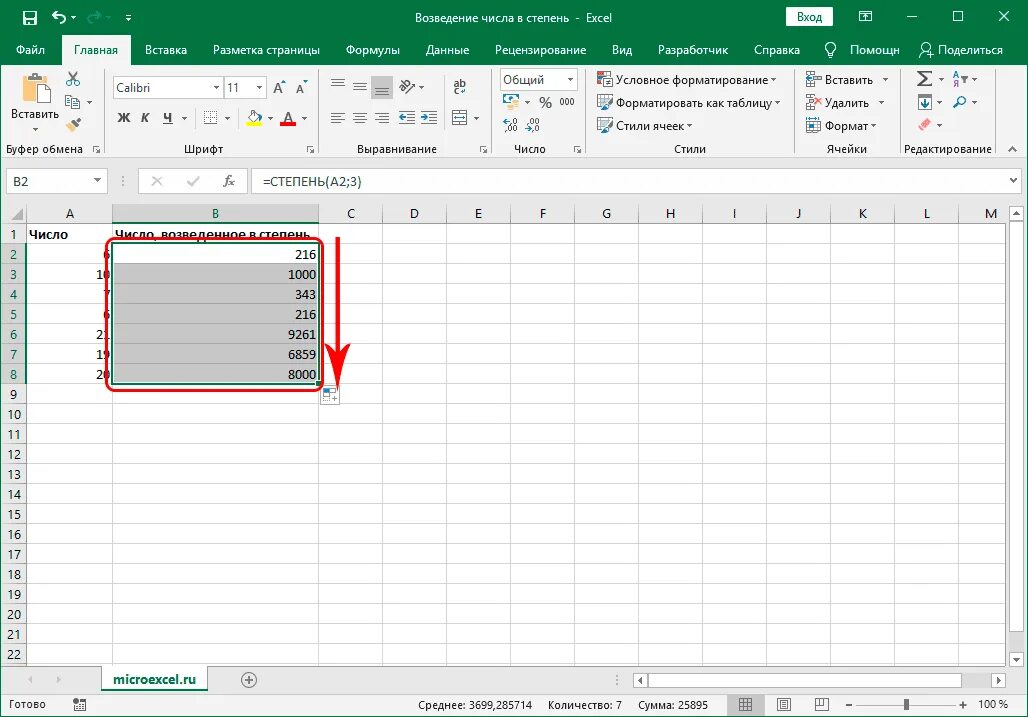Toggle Bold Ж formatting
This screenshot has width=1028, height=717.
coord(123,118)
